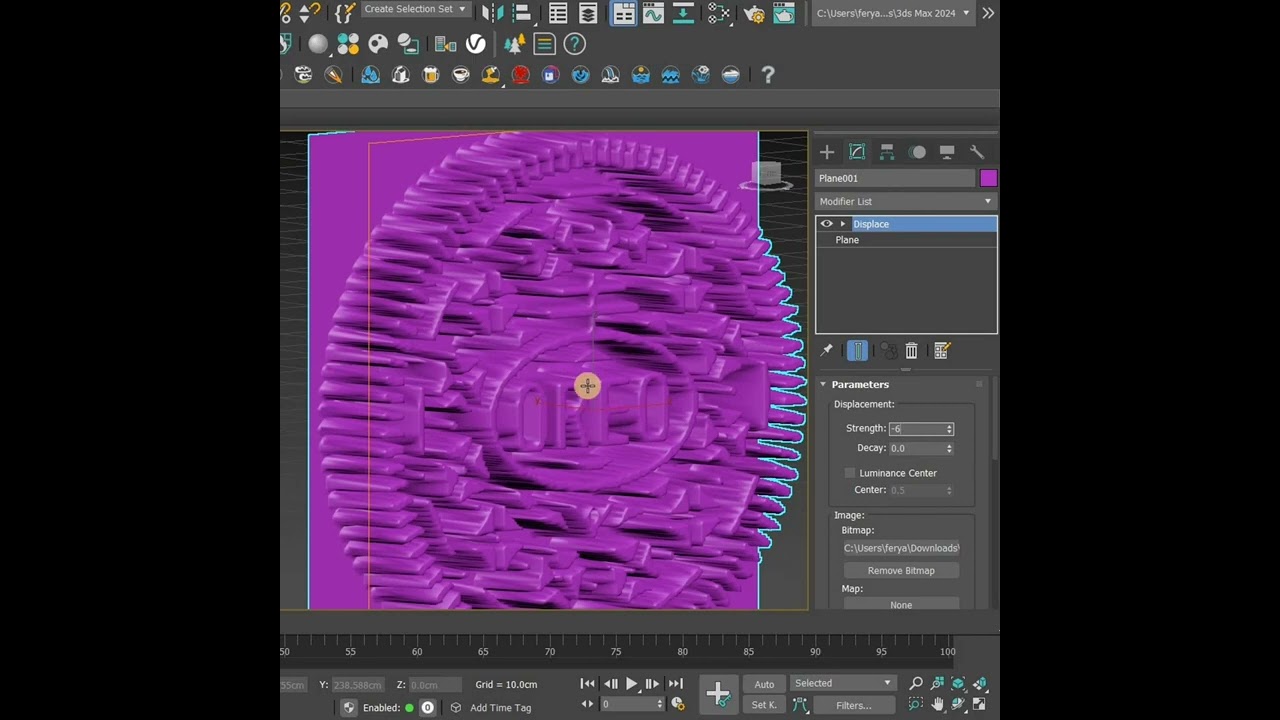The height and width of the screenshot is (720, 1280).
Task: Click the question mark help icon in second toolbar
Action: click(574, 44)
